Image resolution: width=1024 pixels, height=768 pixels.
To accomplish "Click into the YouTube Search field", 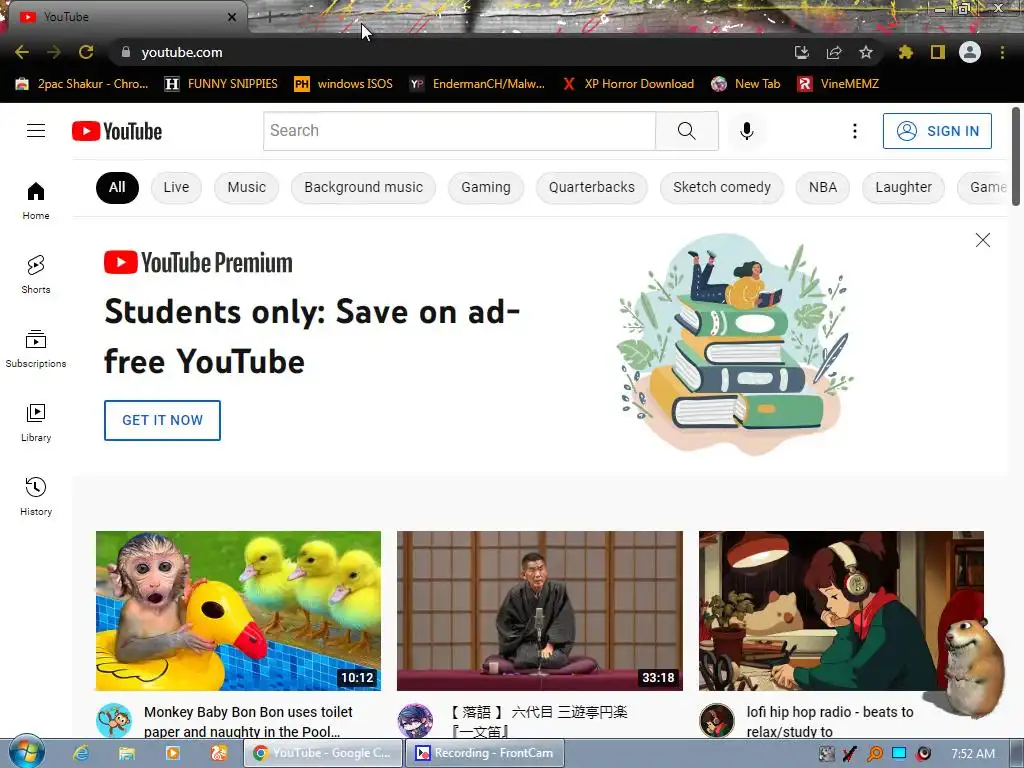I will [459, 131].
